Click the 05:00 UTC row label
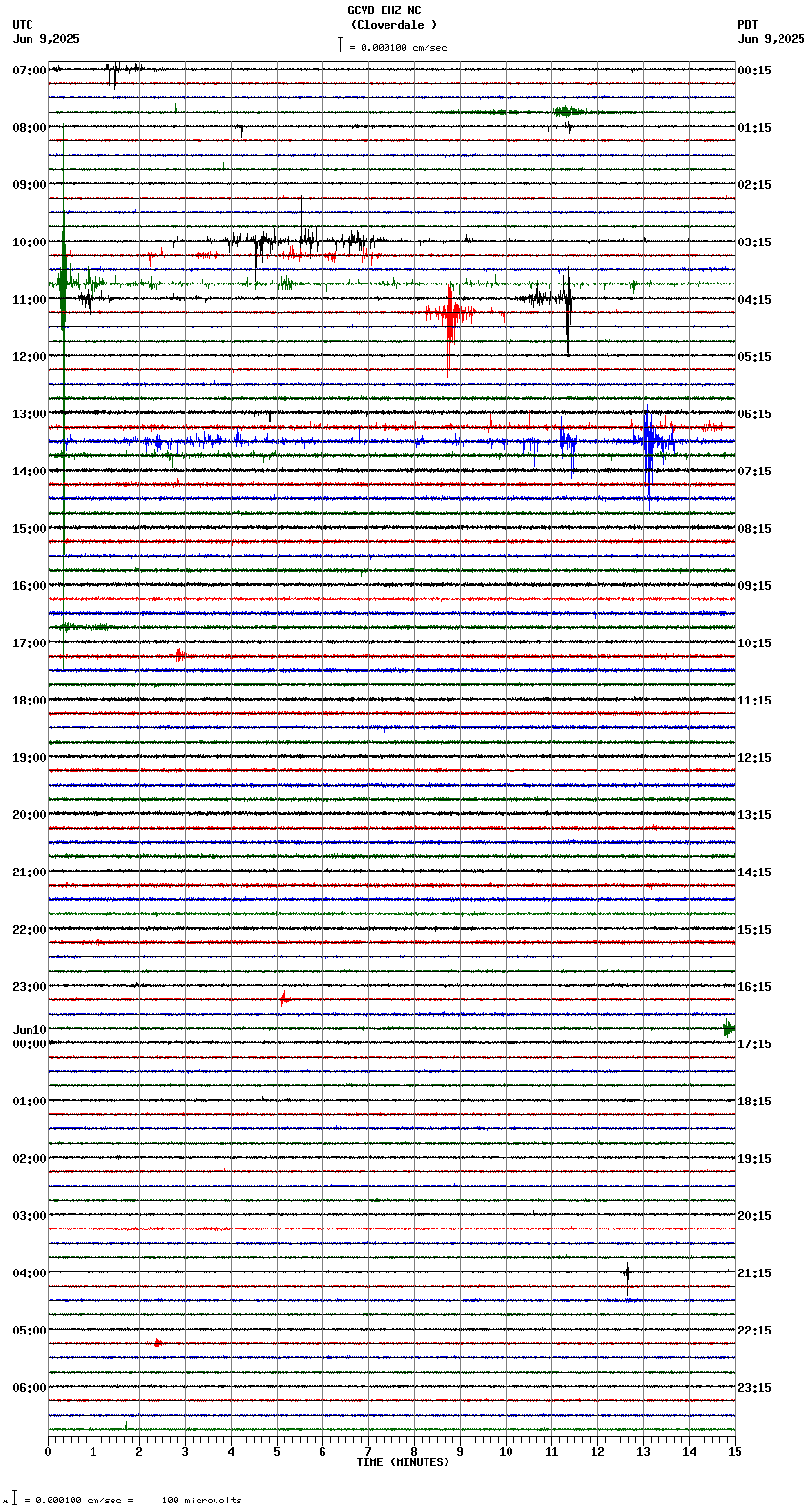811x1512 pixels. tap(30, 1331)
